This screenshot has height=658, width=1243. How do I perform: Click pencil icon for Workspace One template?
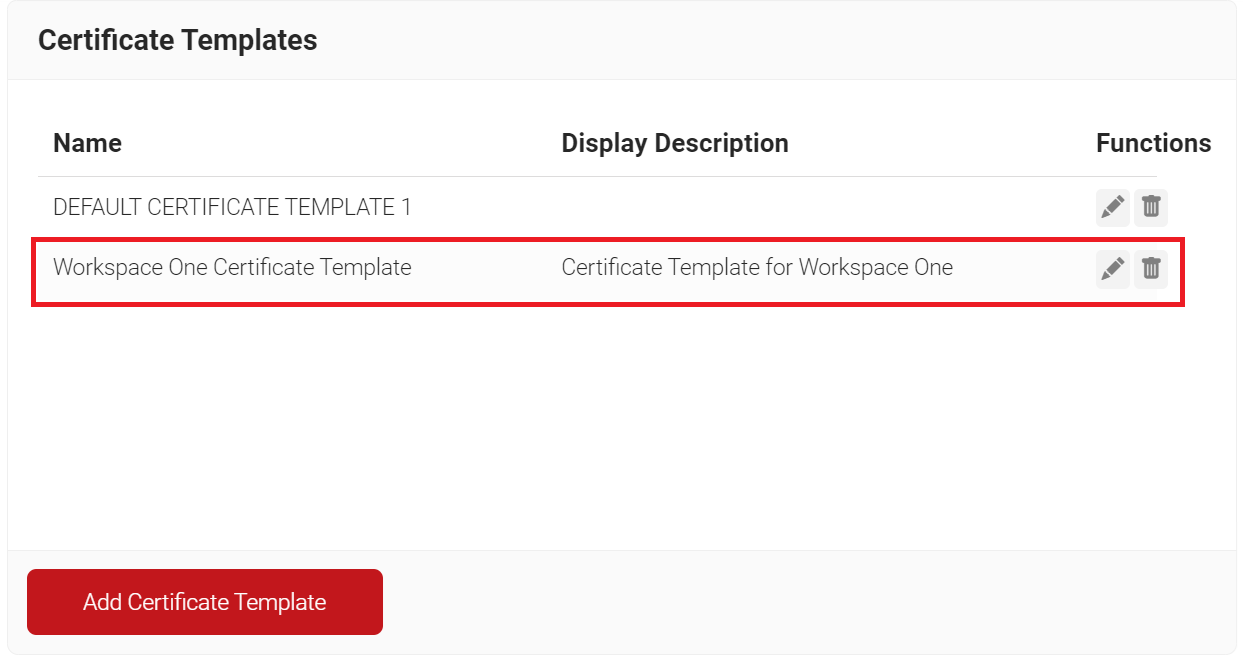pyautogui.click(x=1112, y=268)
